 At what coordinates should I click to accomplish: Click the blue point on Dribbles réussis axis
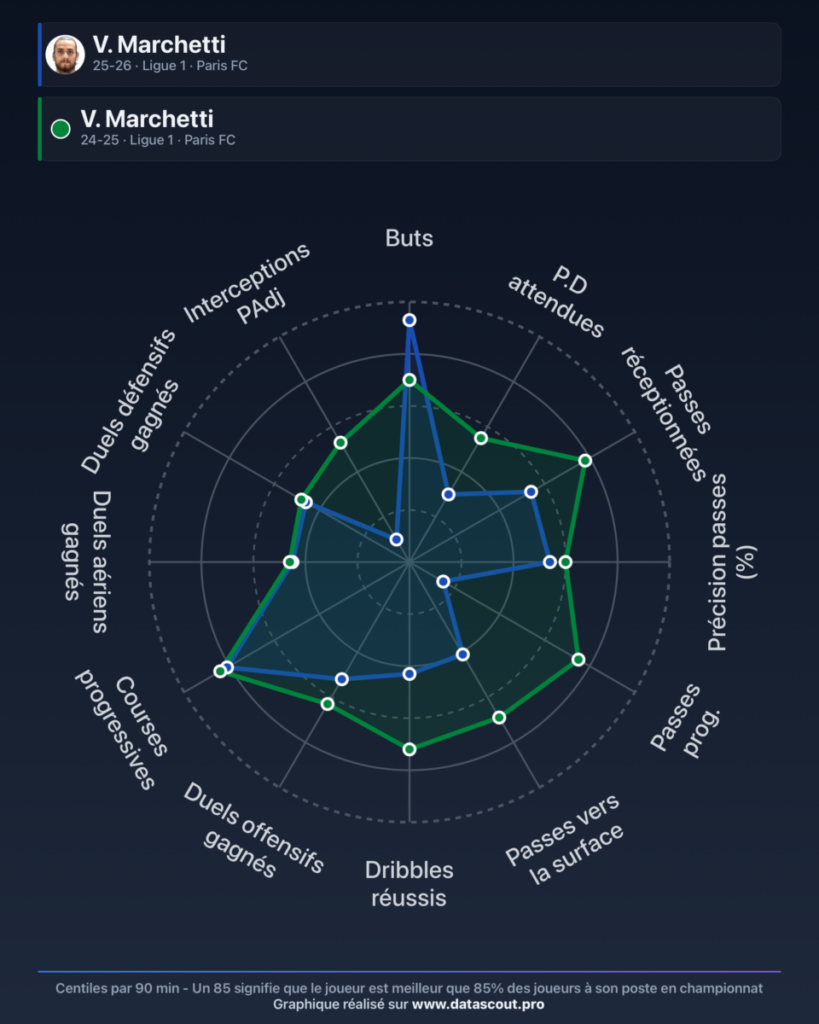[410, 673]
